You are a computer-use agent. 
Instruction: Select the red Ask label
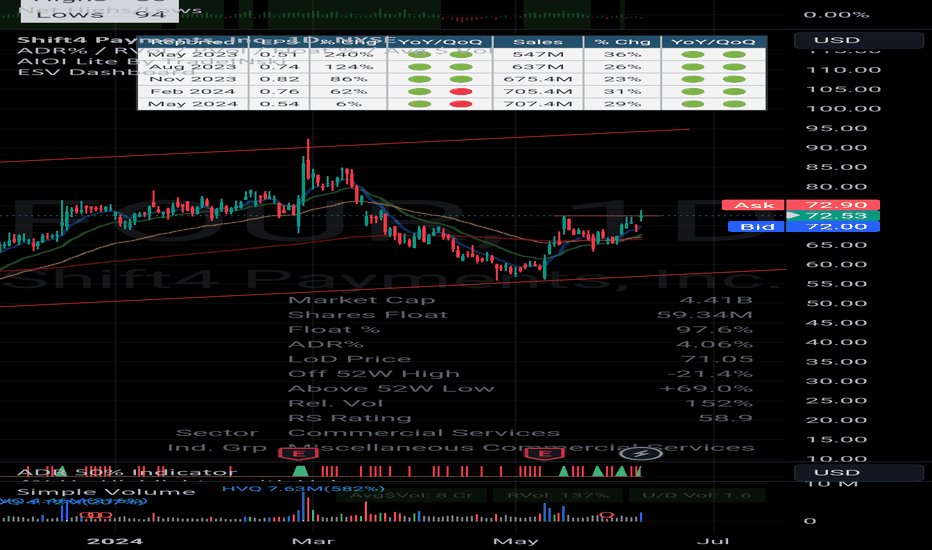tap(753, 205)
